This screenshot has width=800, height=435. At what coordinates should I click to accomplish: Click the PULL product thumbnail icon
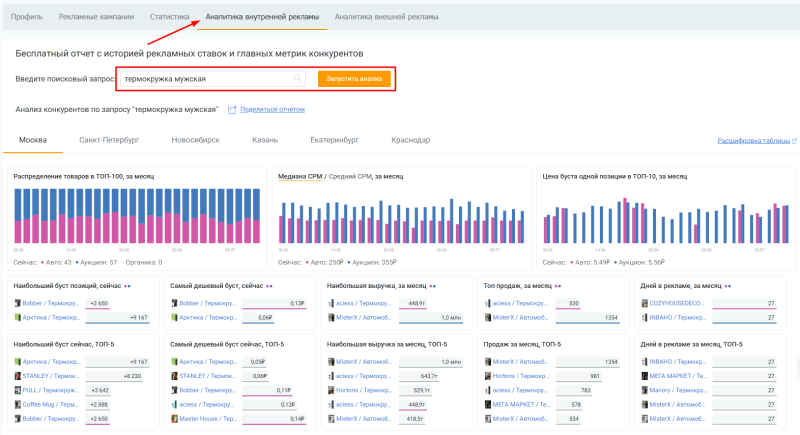18,390
